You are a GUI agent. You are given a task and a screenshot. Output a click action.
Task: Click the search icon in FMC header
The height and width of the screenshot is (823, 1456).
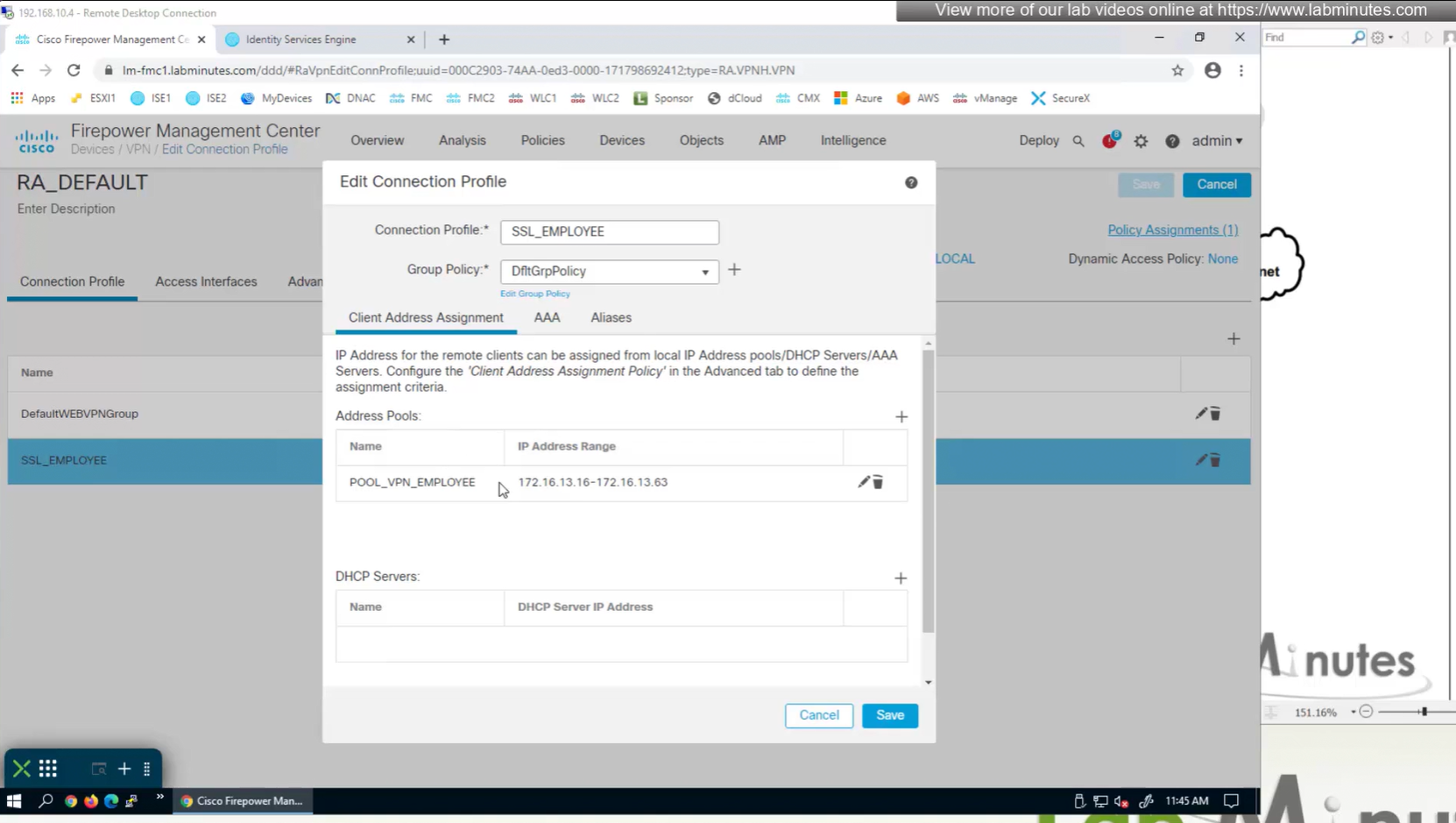[1078, 141]
